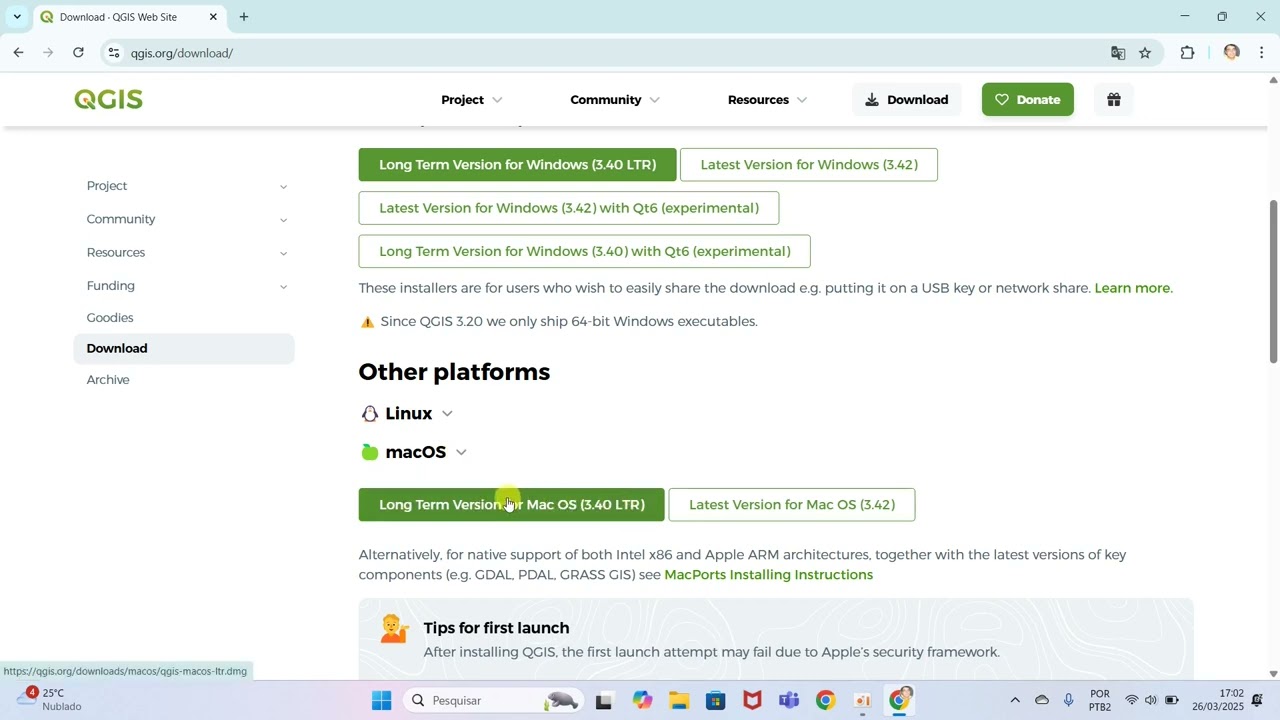1280x720 pixels.
Task: Toggle the Linux platform section
Action: tap(407, 413)
